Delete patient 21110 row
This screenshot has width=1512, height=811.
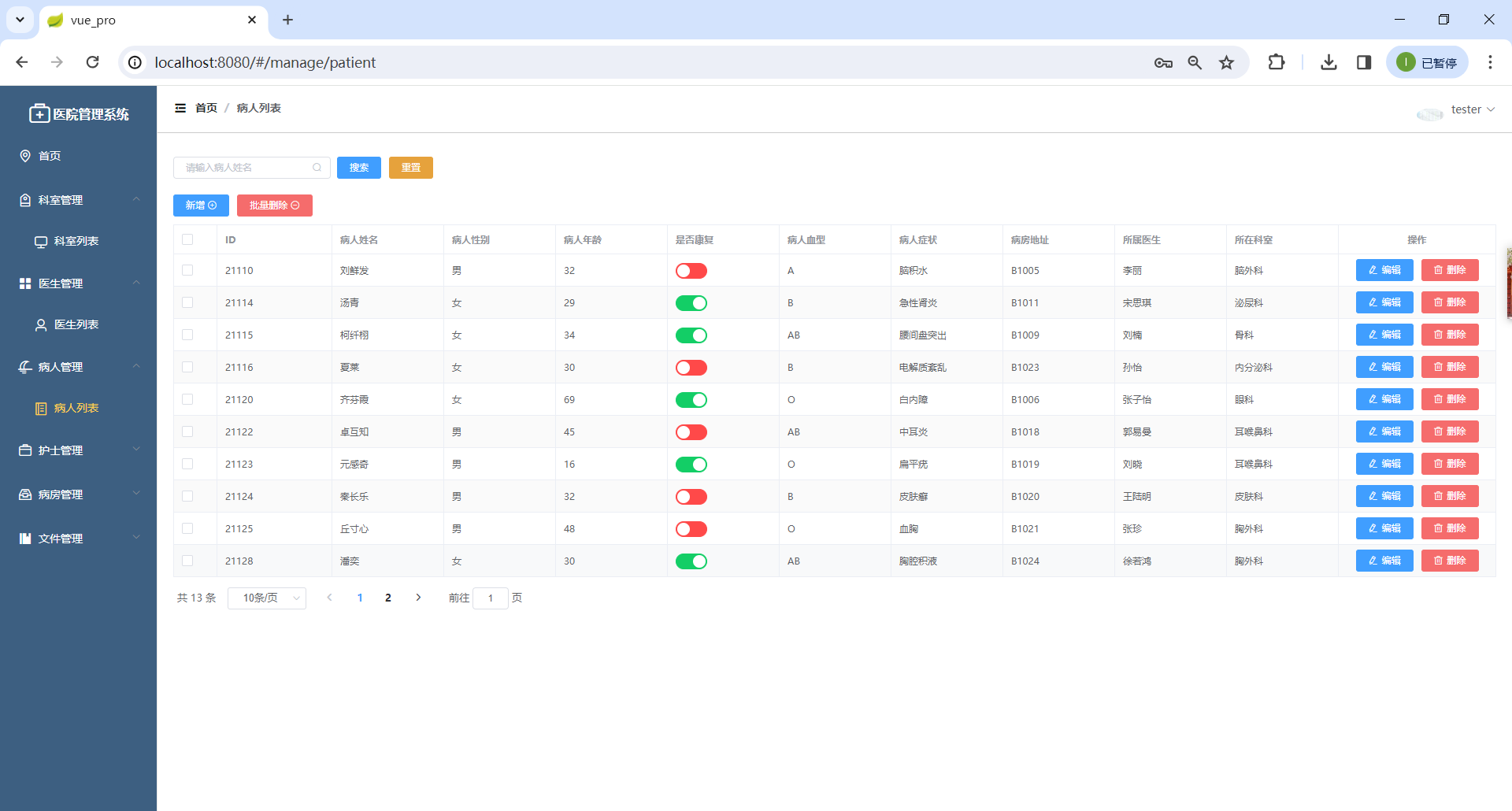pos(1450,270)
